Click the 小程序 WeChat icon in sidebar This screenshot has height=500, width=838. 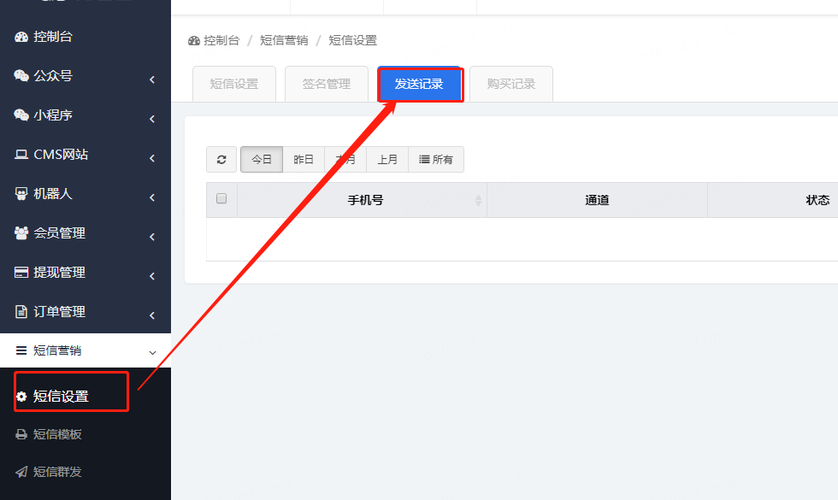[21, 115]
